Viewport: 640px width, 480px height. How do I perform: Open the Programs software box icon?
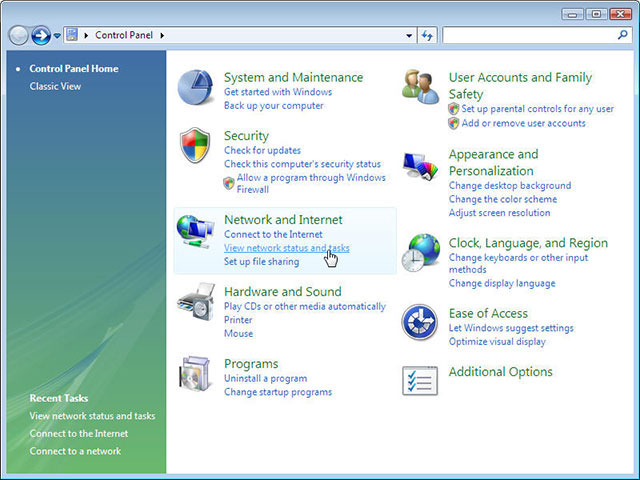[195, 374]
